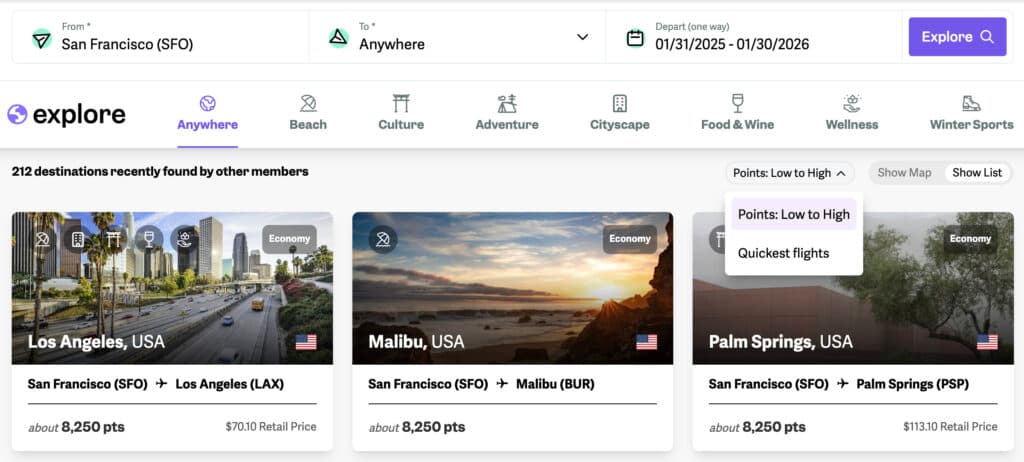Image resolution: width=1024 pixels, height=462 pixels.
Task: Click the explore globe logo icon
Action: tap(17, 114)
